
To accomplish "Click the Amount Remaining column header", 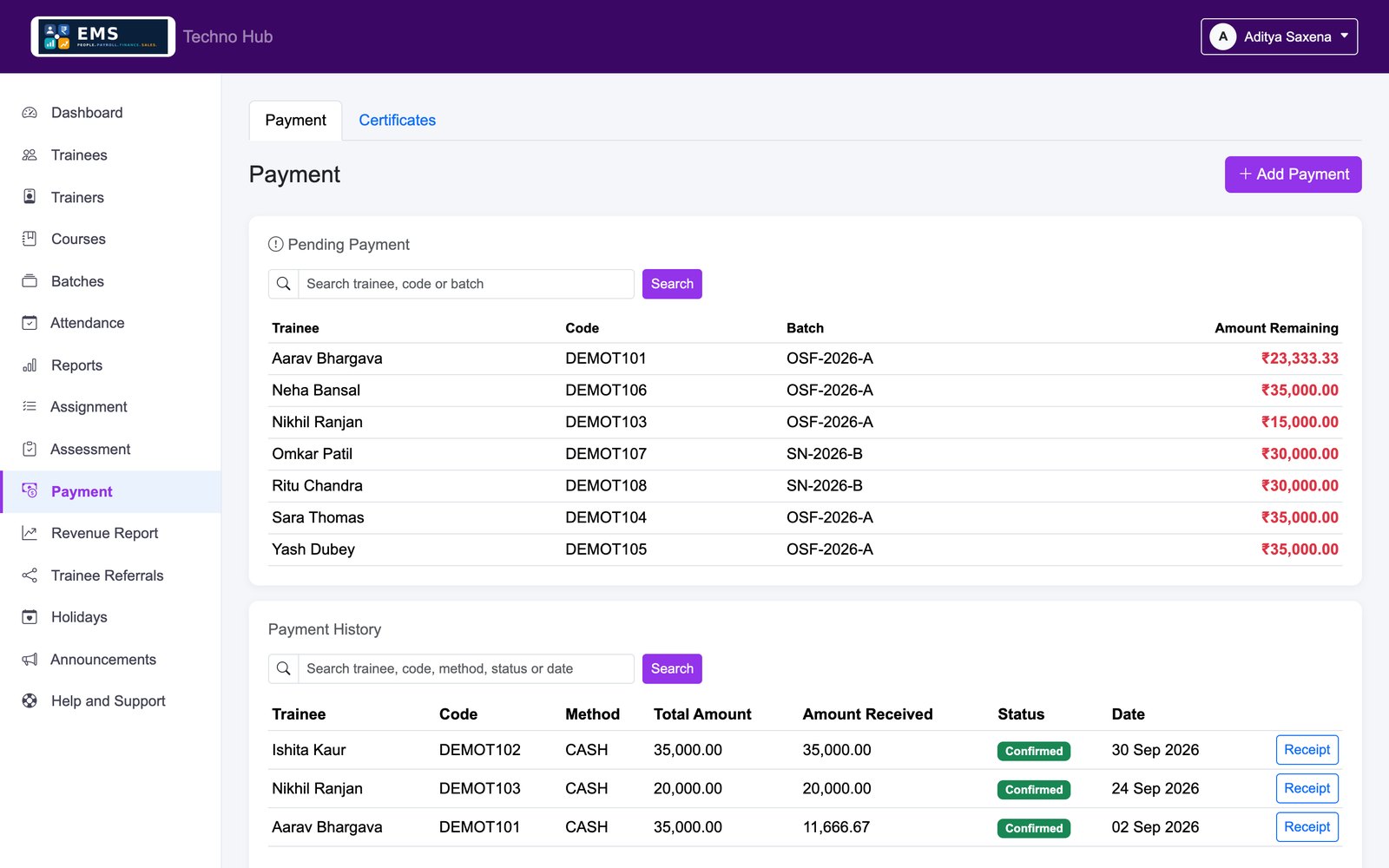I will point(1276,328).
